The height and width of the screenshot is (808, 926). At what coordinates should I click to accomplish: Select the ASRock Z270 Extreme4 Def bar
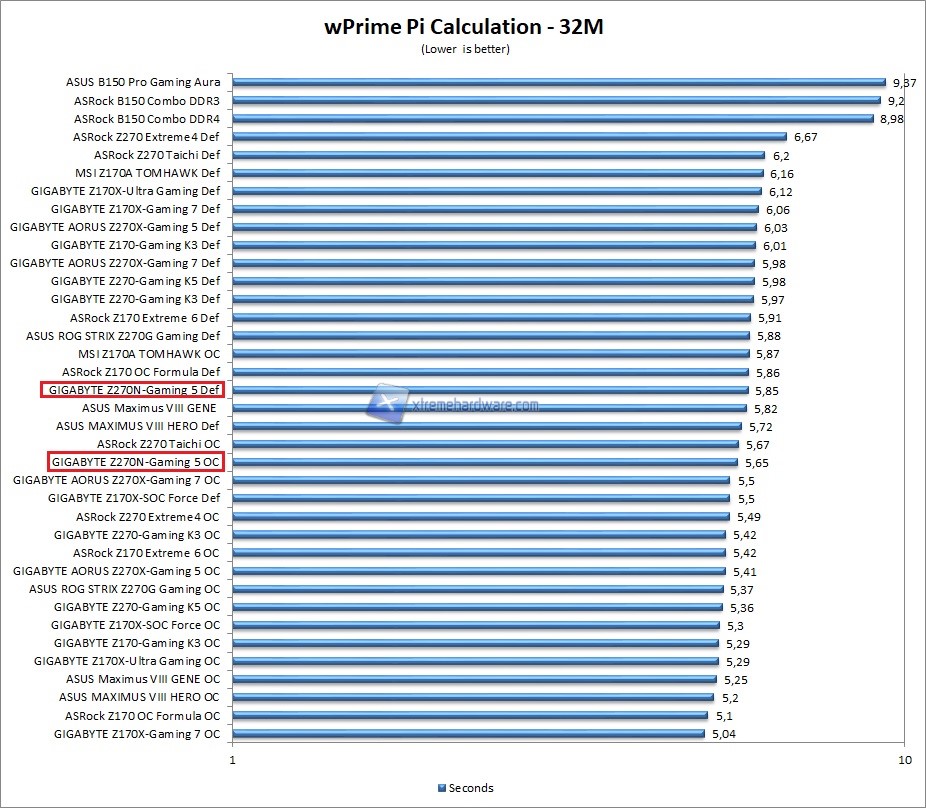tap(510, 137)
